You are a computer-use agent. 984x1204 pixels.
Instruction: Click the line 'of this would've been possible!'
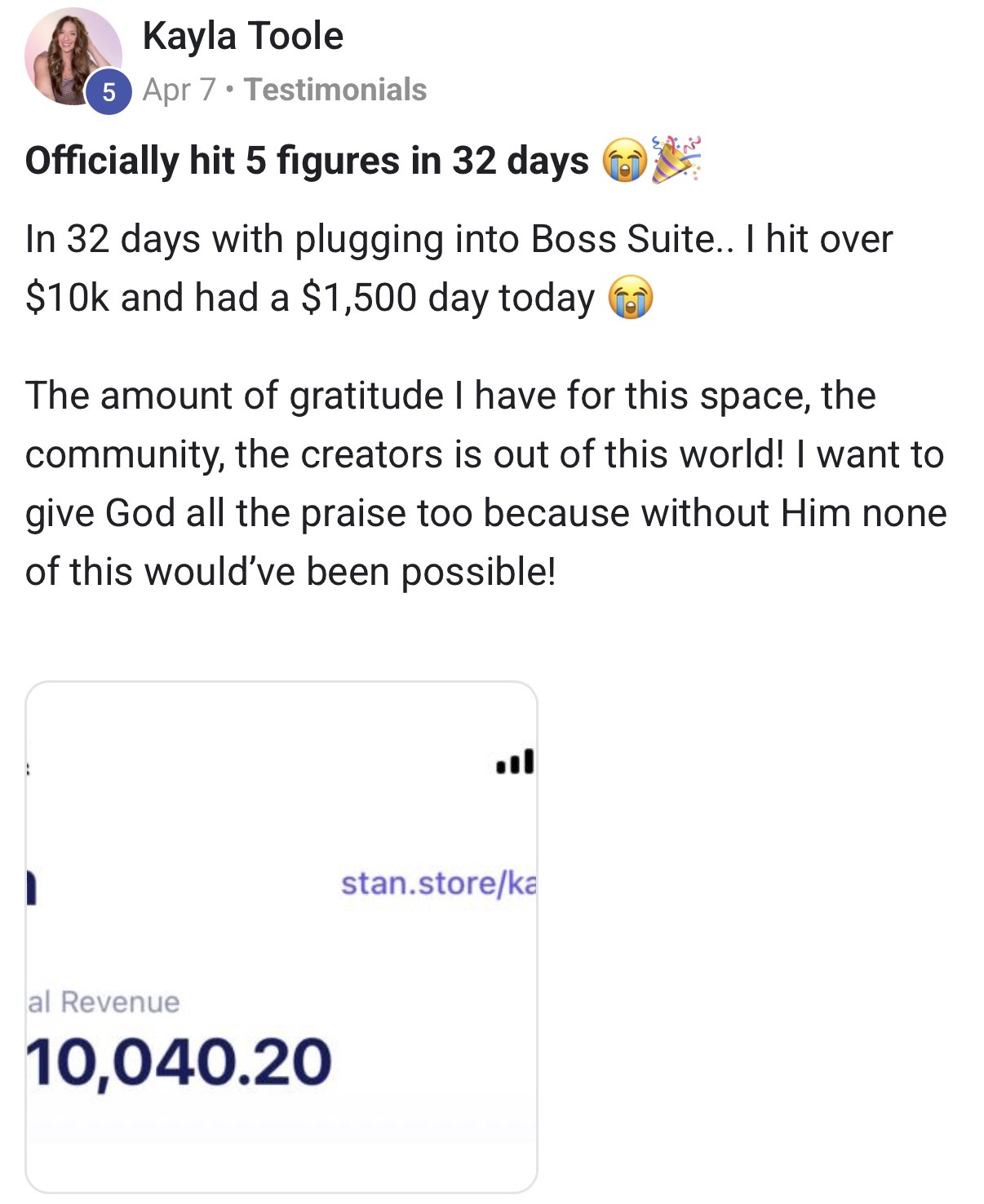(x=290, y=572)
